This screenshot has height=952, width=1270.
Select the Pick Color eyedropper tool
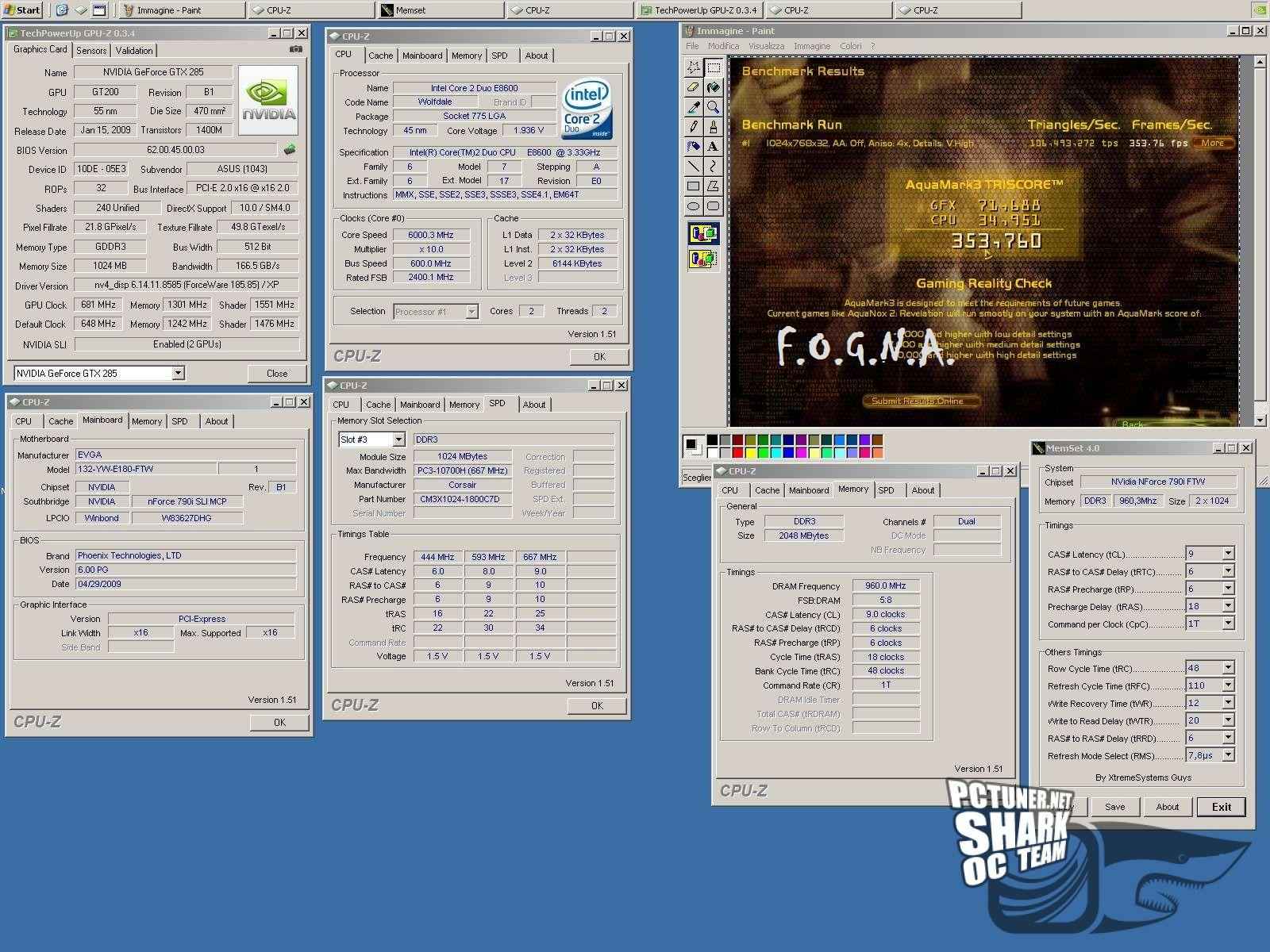click(693, 107)
